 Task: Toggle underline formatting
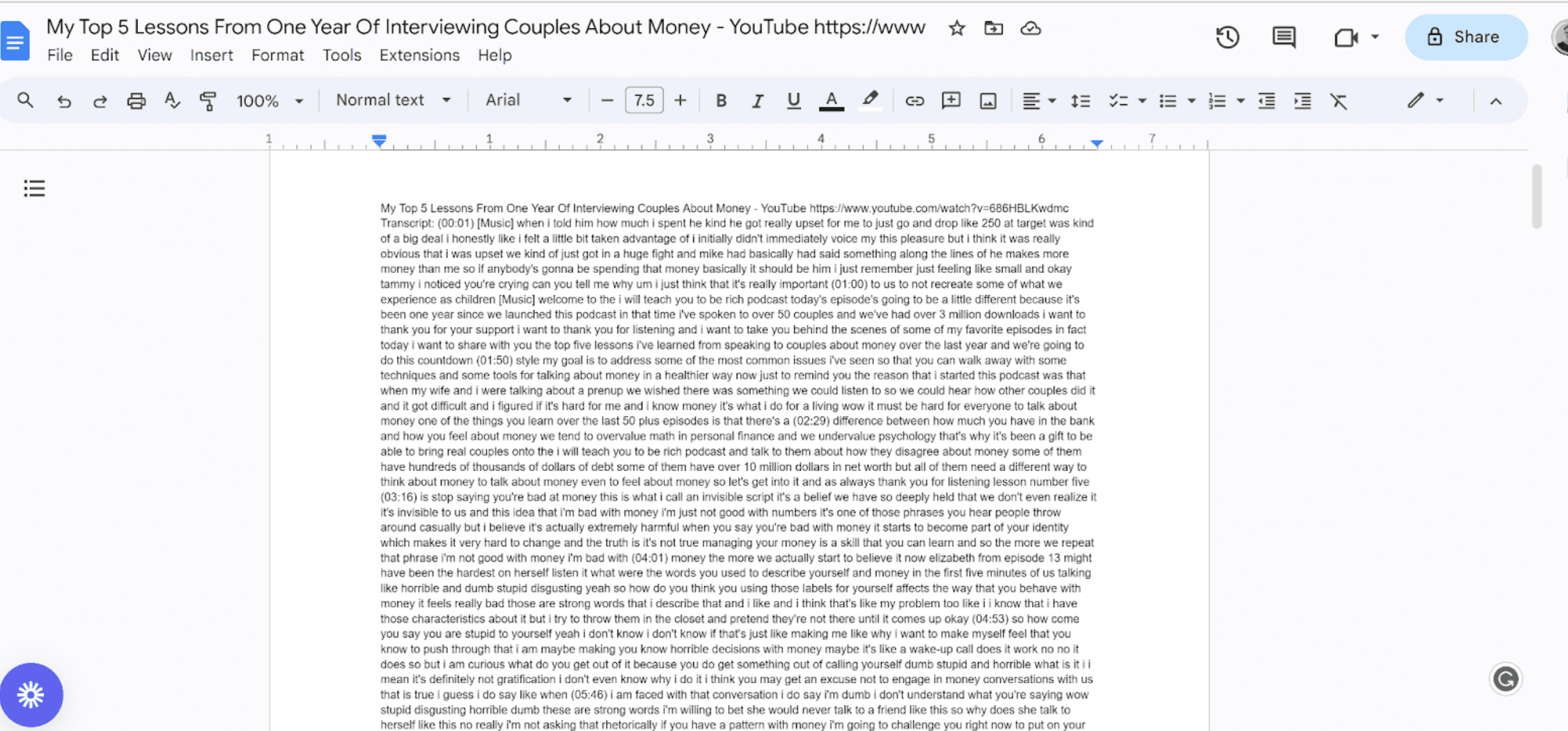click(793, 101)
